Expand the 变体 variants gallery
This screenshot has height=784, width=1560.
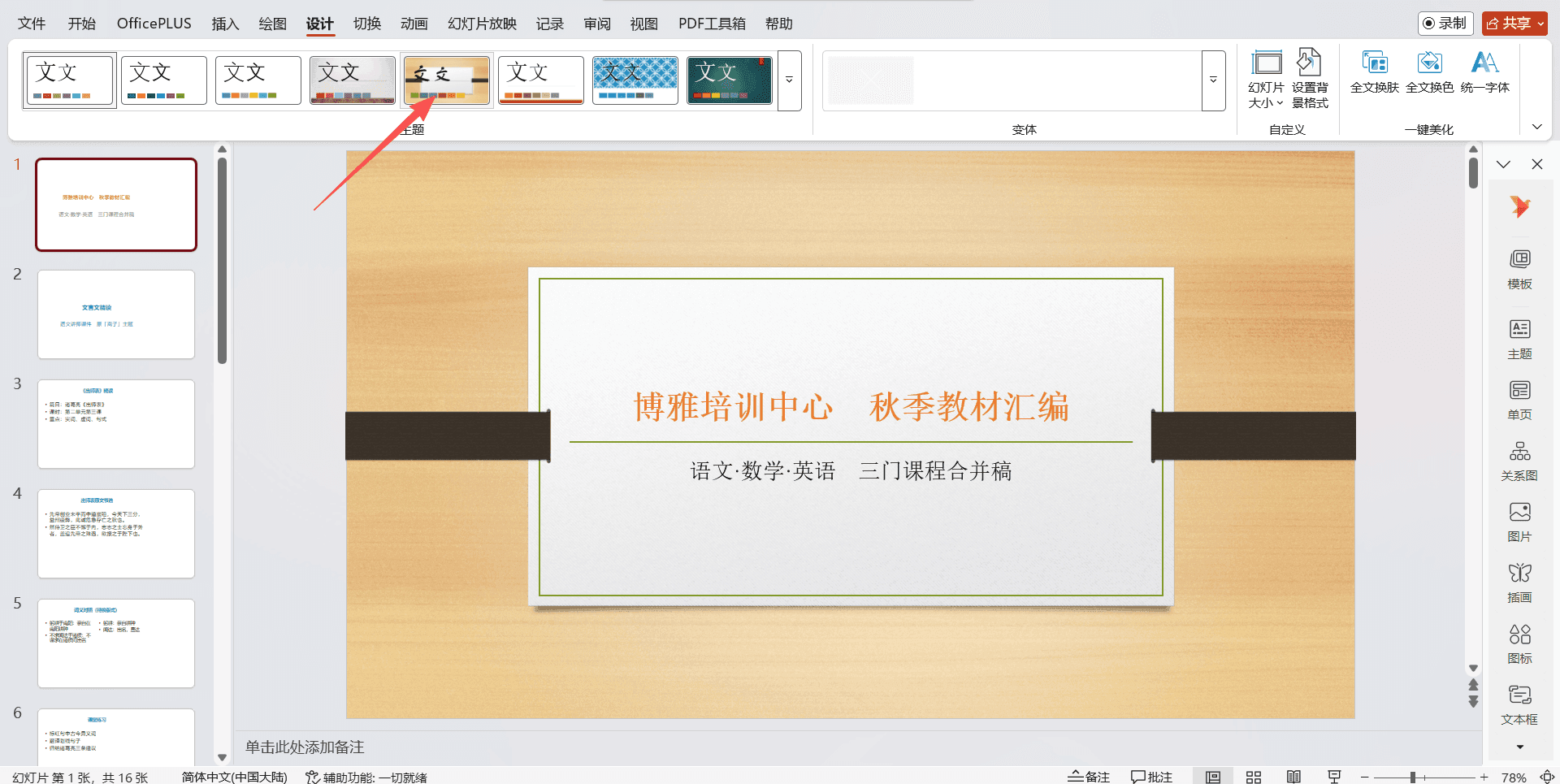coord(1213,80)
